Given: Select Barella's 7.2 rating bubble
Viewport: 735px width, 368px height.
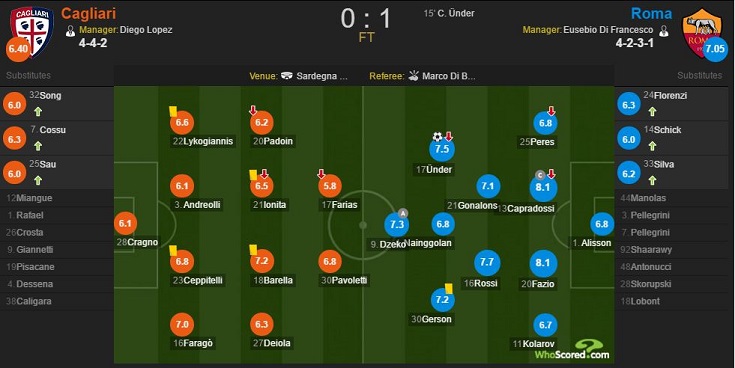Looking at the screenshot, I should (262, 262).
